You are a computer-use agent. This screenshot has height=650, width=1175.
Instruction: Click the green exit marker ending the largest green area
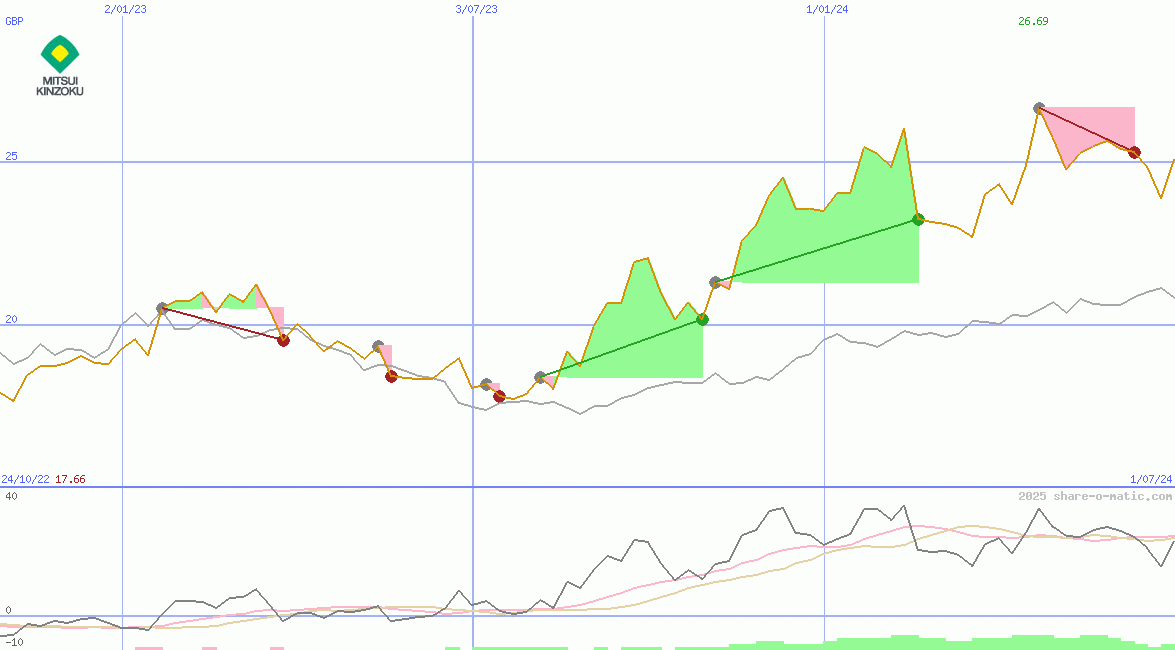tap(918, 219)
